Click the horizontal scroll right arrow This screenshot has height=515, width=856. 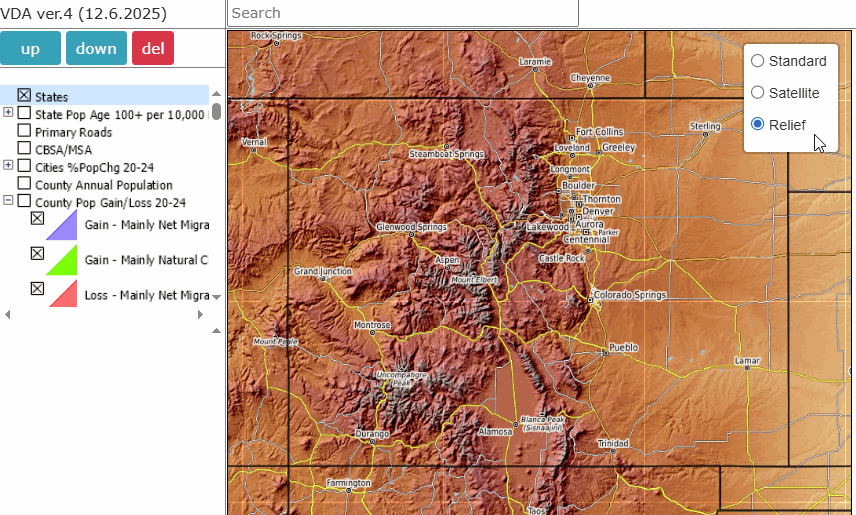pos(200,315)
